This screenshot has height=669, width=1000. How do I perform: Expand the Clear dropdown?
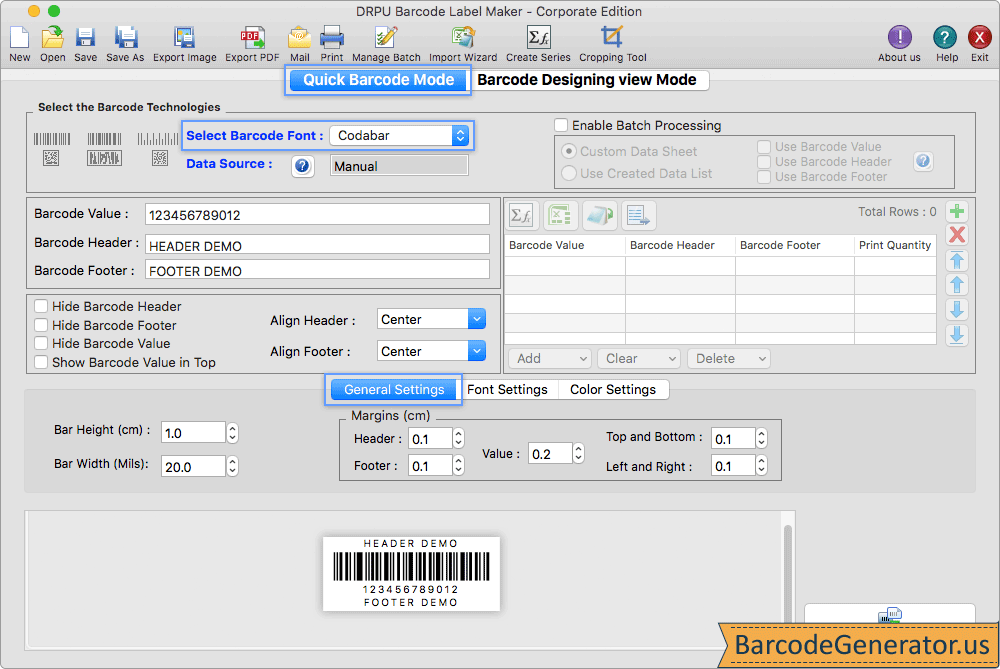tap(639, 358)
